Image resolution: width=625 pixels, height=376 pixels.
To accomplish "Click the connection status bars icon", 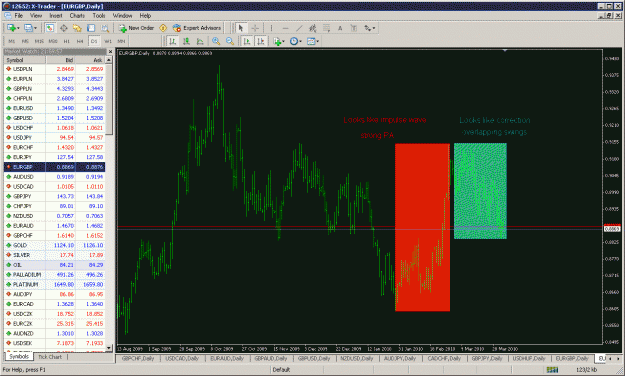I will point(552,370).
